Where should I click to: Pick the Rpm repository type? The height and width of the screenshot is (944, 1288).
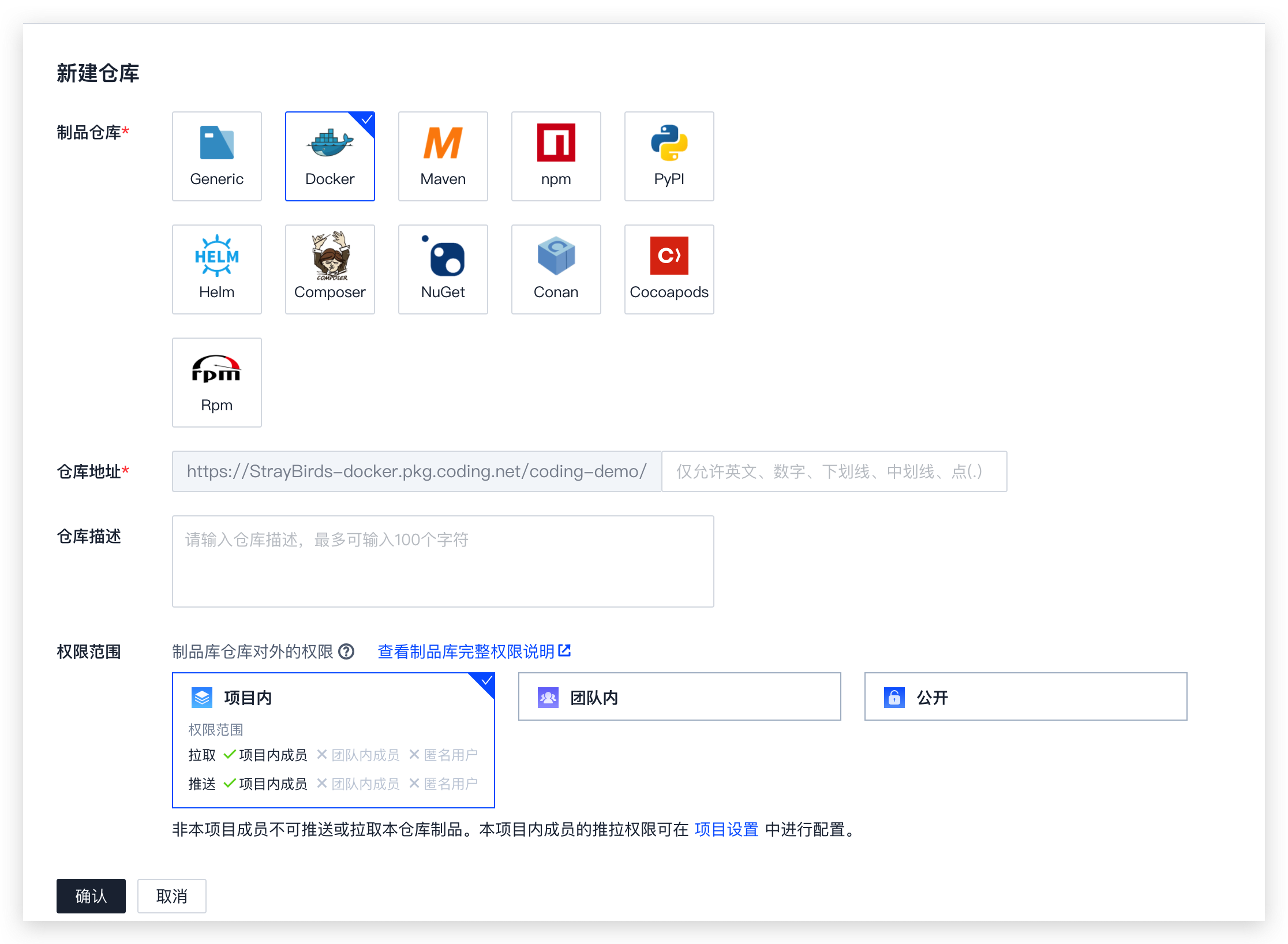tap(216, 383)
